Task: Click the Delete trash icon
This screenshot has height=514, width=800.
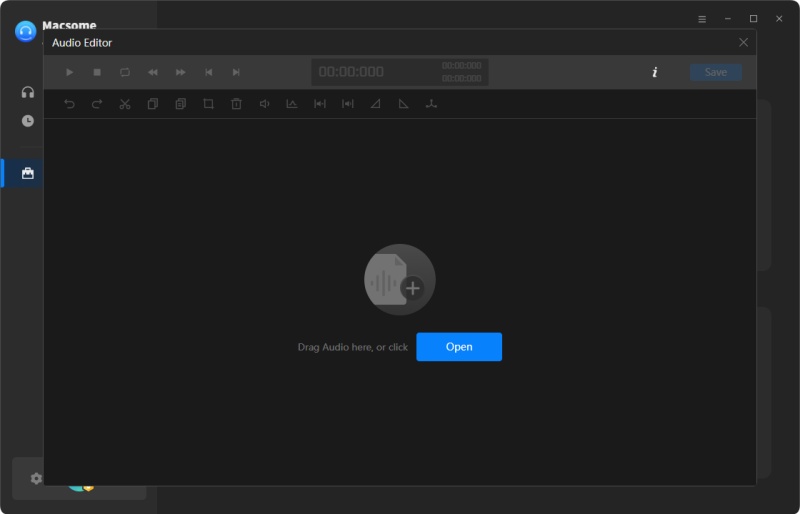Action: [x=236, y=104]
